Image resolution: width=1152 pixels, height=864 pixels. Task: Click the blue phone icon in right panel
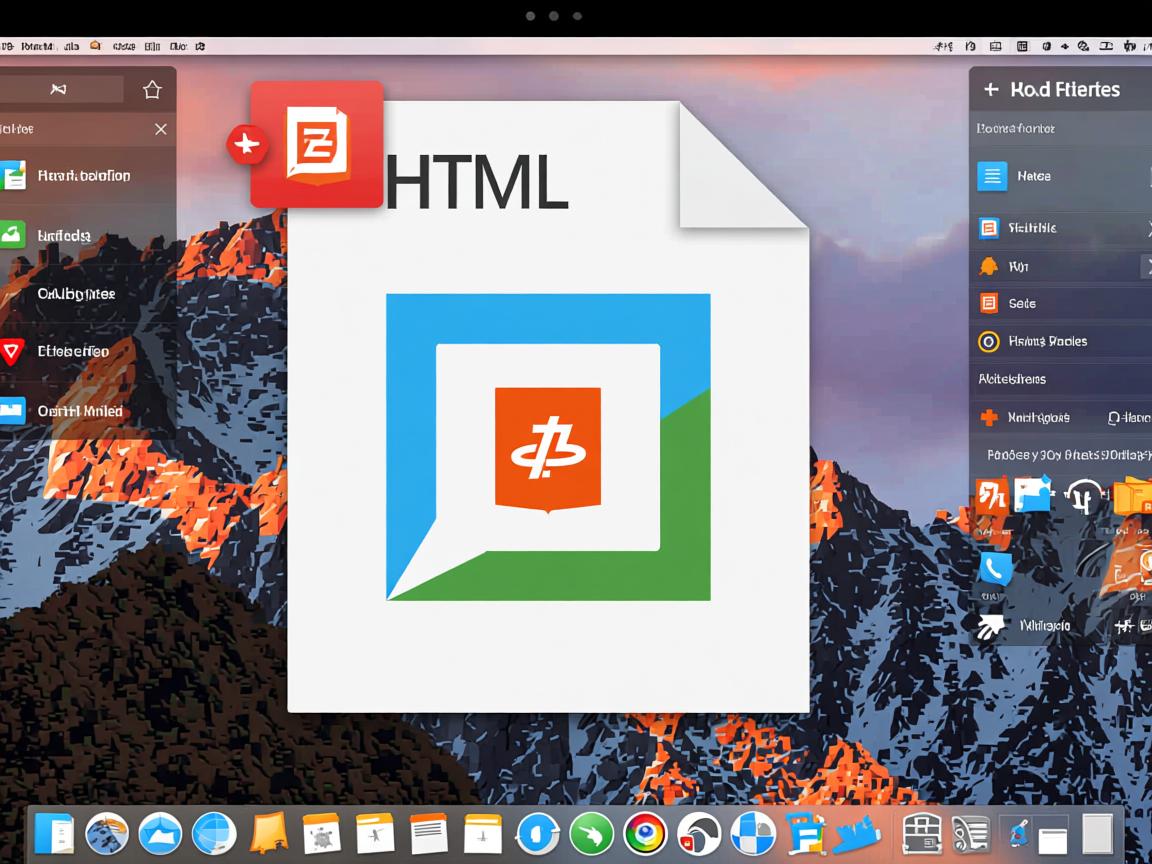click(995, 568)
